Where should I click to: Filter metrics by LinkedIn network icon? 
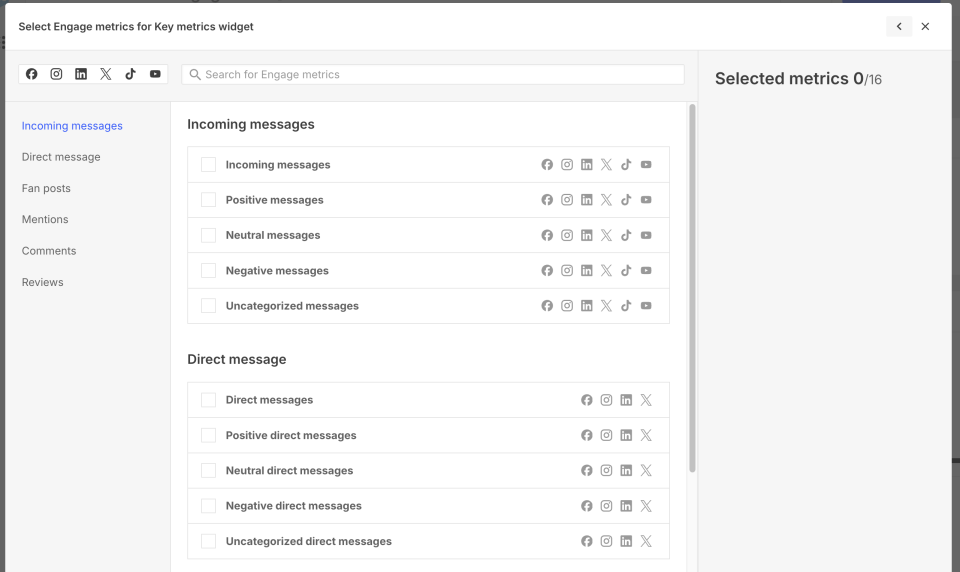tap(81, 74)
